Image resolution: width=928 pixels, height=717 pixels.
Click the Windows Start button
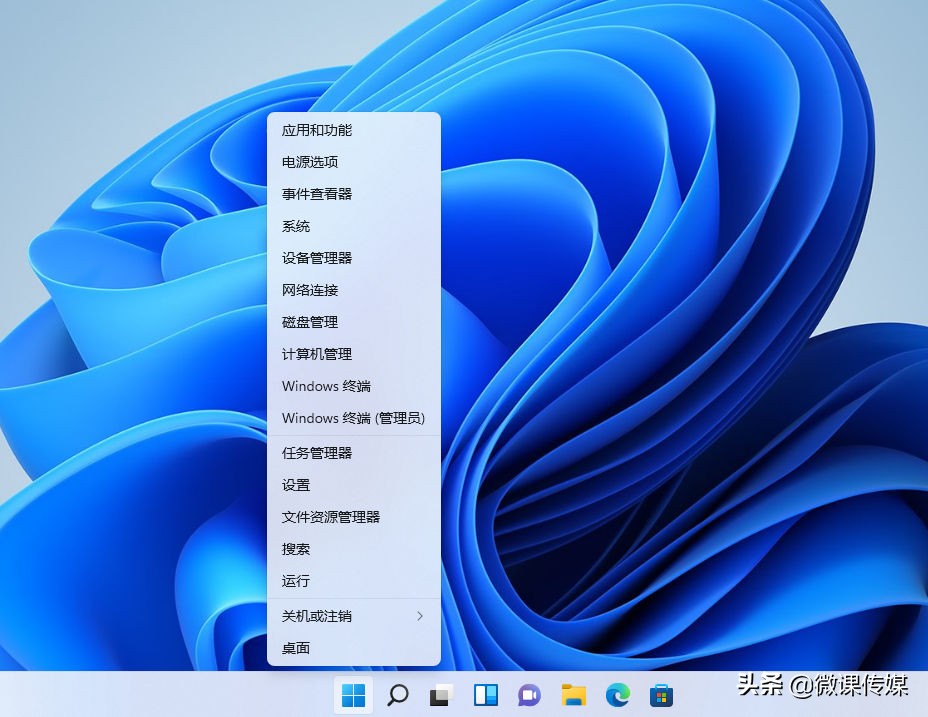click(353, 694)
